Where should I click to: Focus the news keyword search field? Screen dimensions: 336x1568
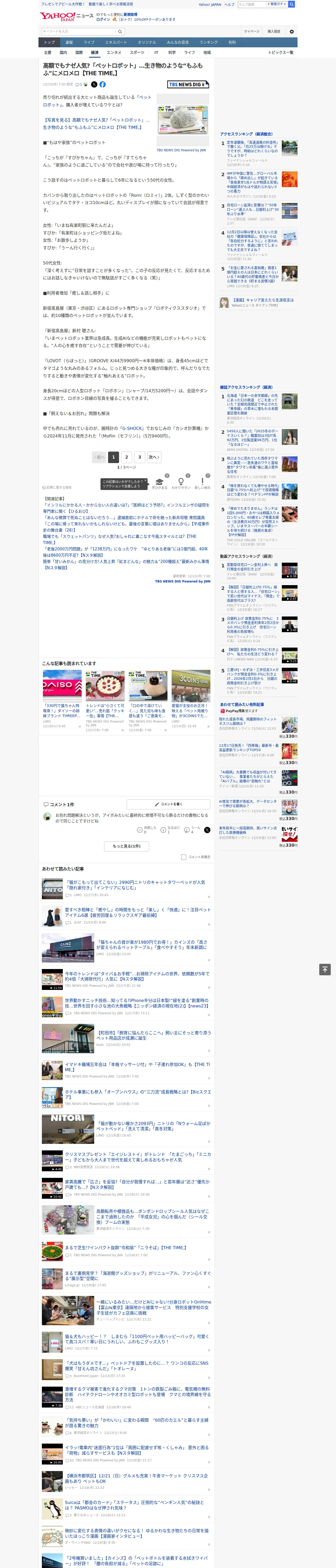(79, 31)
